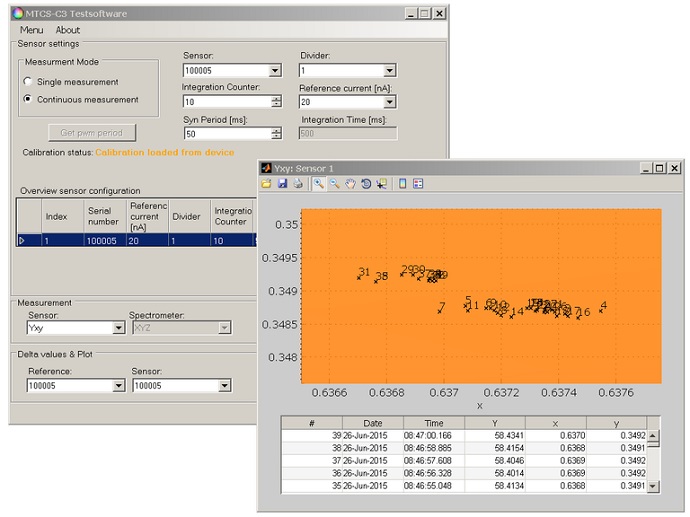
Task: Click the Integration Time field showing 500
Action: (x=348, y=134)
